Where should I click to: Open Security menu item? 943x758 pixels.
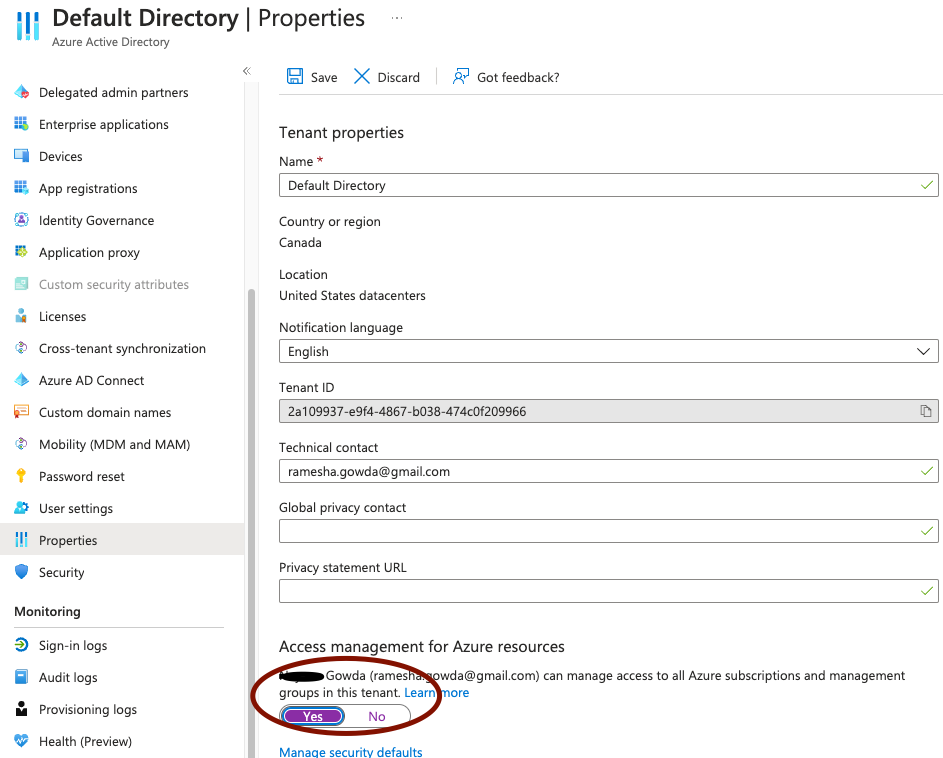point(61,572)
